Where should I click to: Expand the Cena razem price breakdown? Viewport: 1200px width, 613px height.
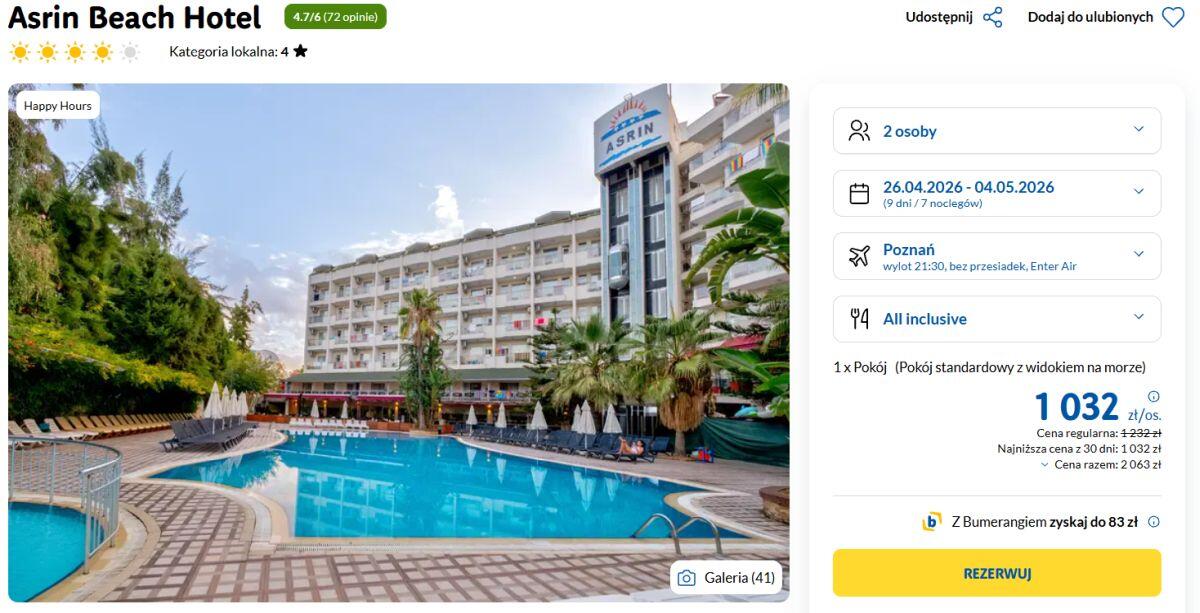coord(1100,464)
